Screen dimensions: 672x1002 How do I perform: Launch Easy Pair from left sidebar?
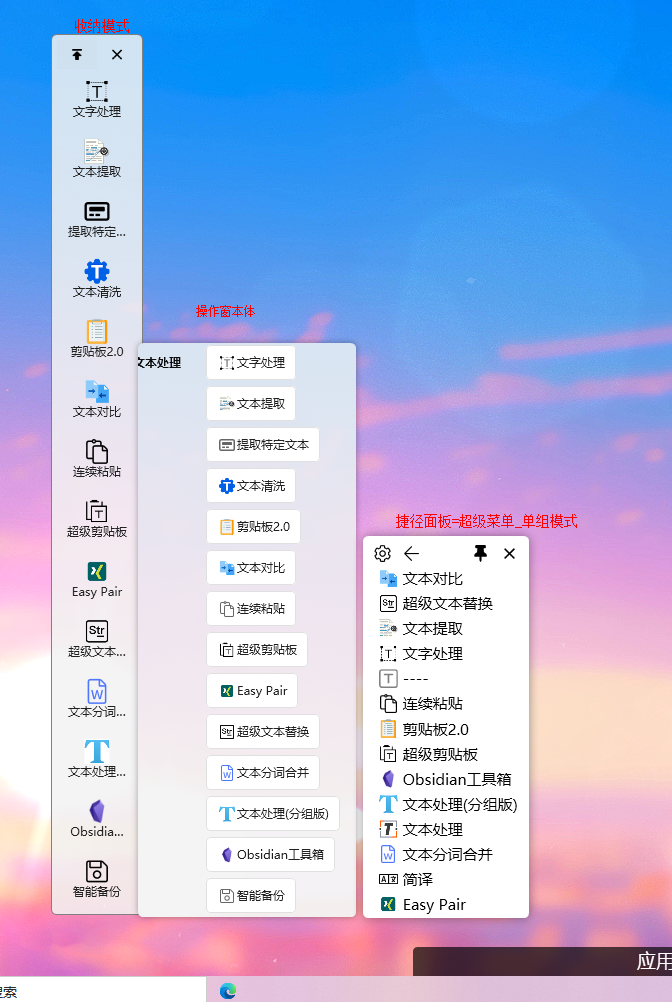pos(96,579)
